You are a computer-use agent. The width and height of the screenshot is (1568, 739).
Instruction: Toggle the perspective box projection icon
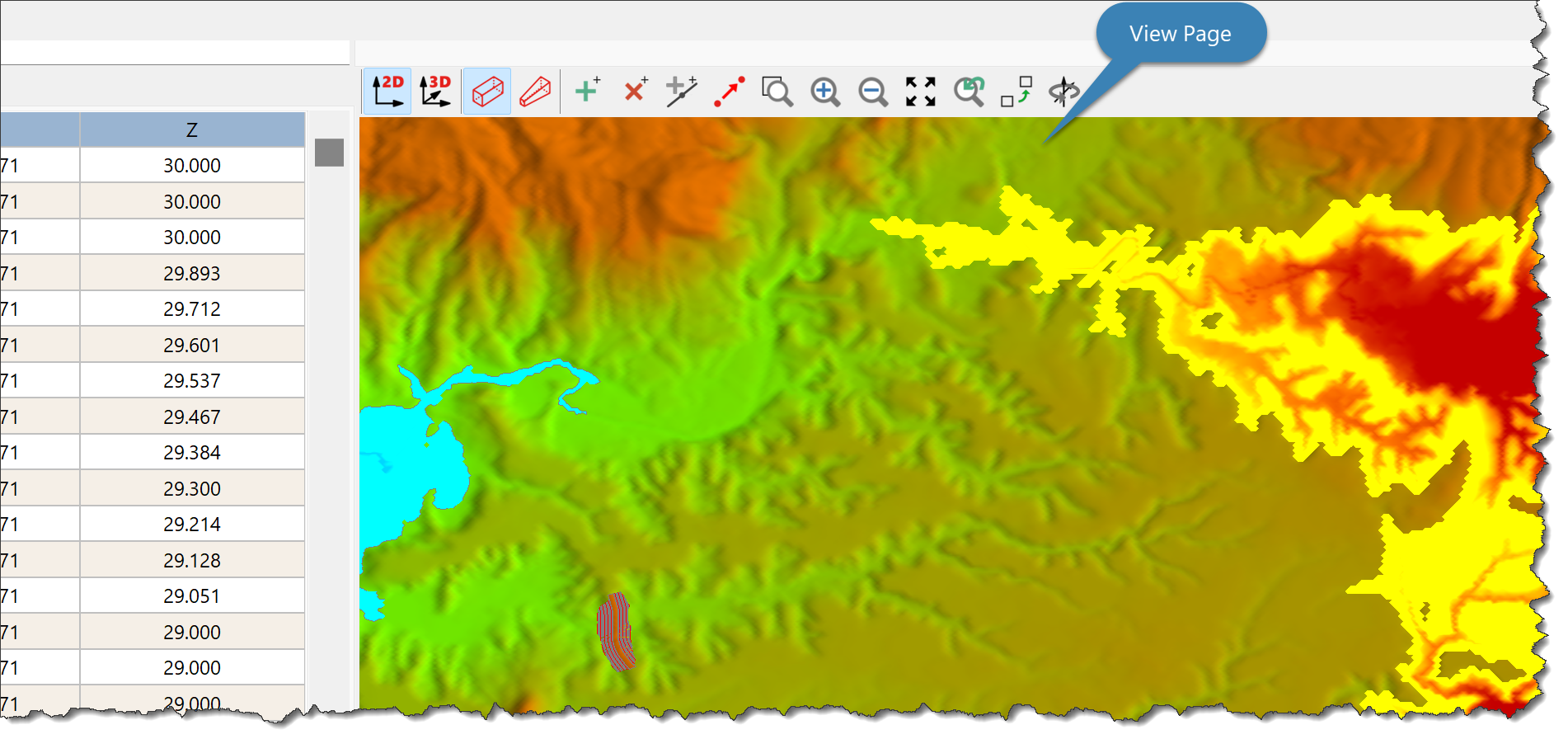[535, 91]
